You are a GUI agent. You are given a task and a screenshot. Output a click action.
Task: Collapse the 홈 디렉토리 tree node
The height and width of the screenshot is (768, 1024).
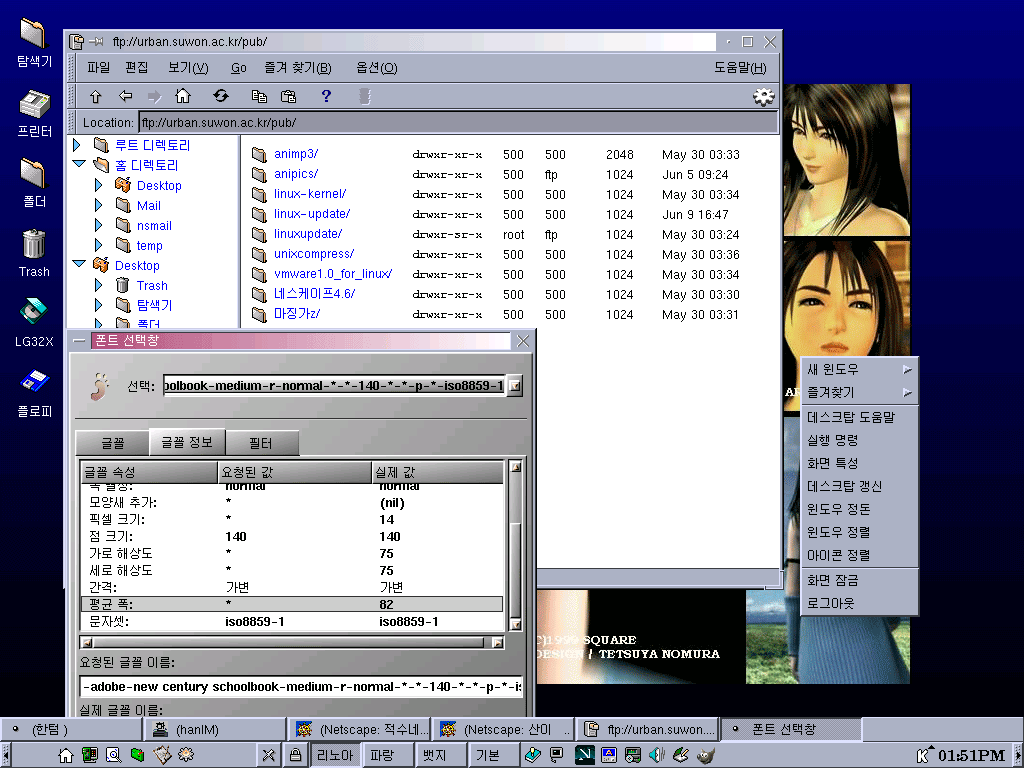(79, 165)
